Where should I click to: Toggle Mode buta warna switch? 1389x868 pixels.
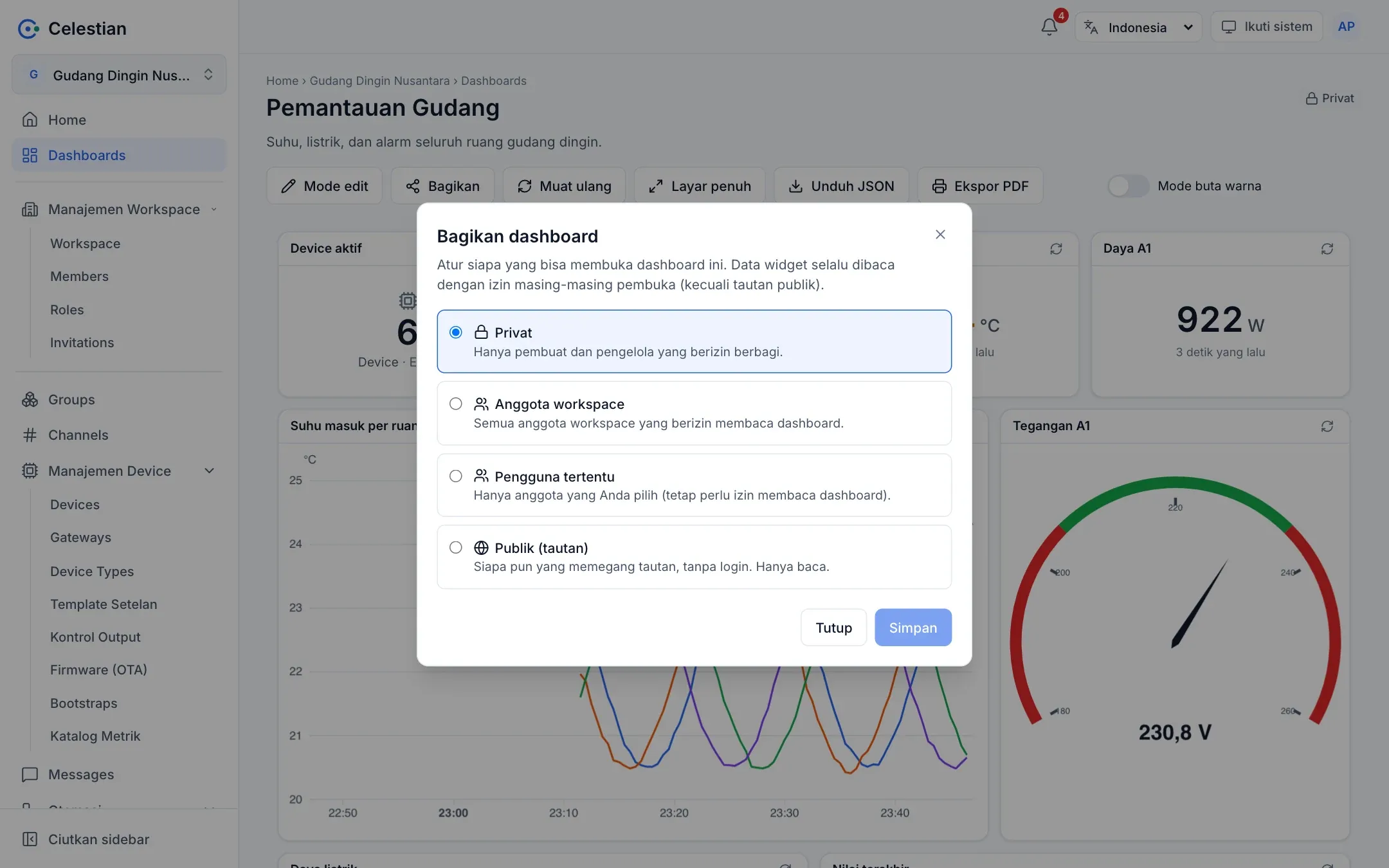[1128, 186]
